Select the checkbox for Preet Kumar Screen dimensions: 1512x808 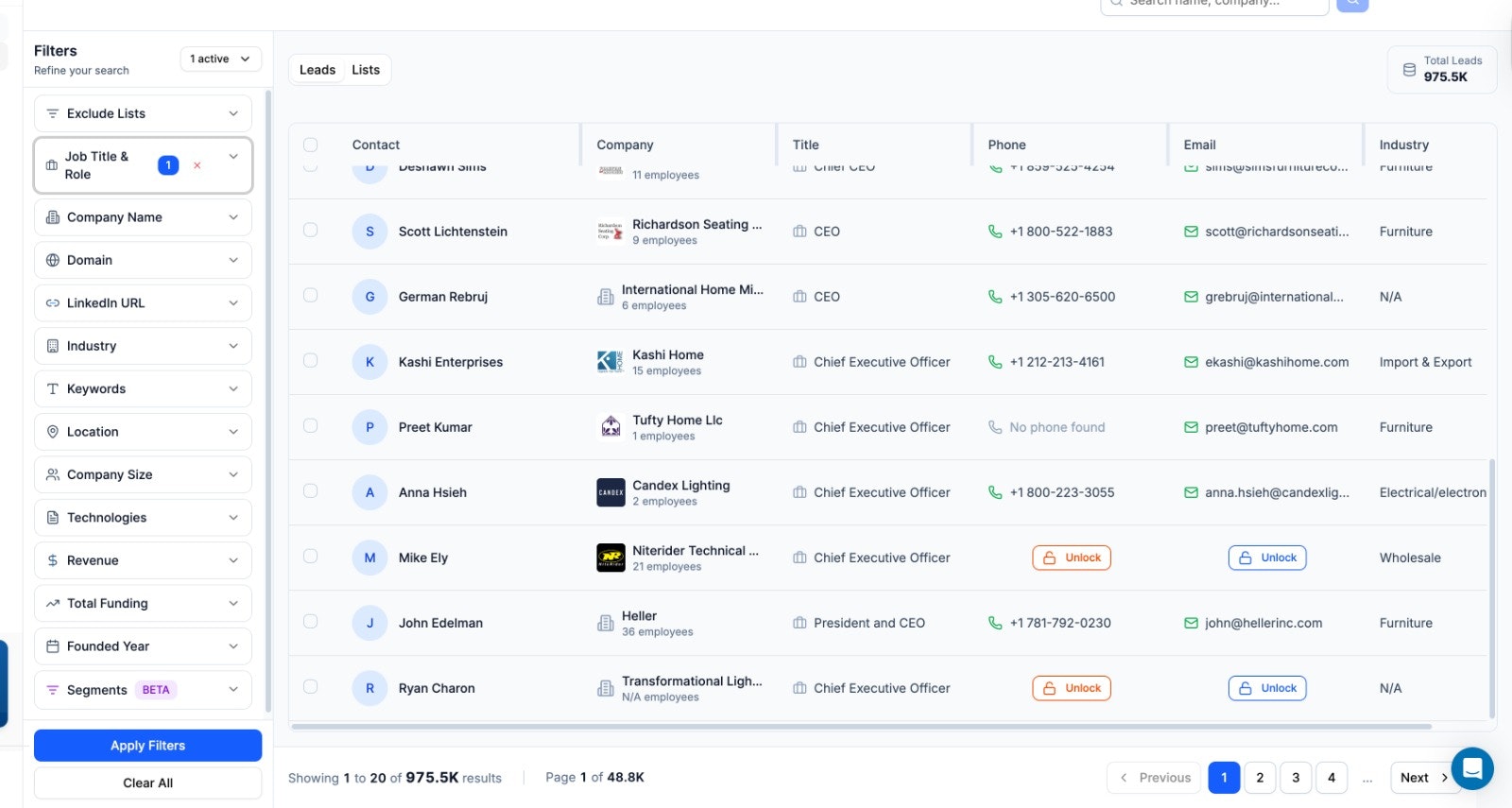point(310,425)
